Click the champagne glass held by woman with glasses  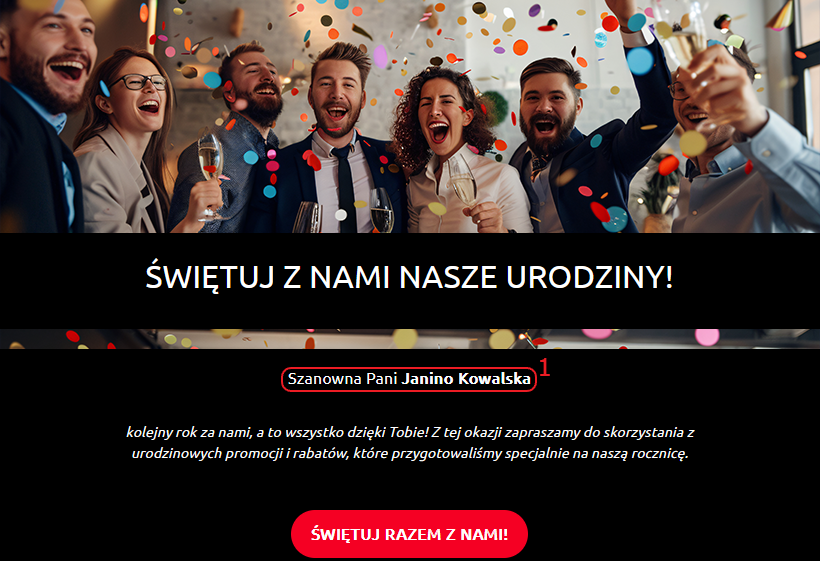coord(210,175)
